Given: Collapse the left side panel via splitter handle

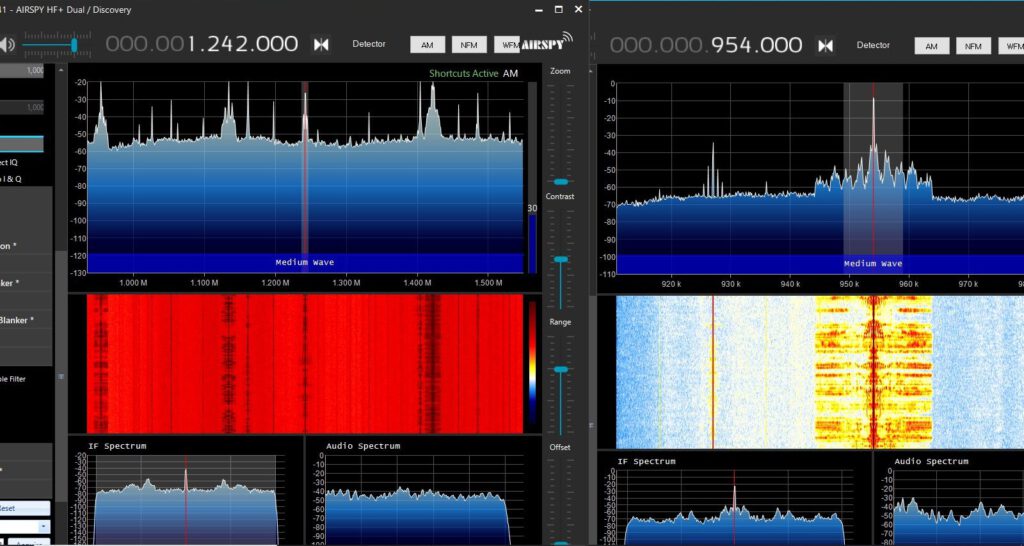Looking at the screenshot, I should (x=58, y=376).
